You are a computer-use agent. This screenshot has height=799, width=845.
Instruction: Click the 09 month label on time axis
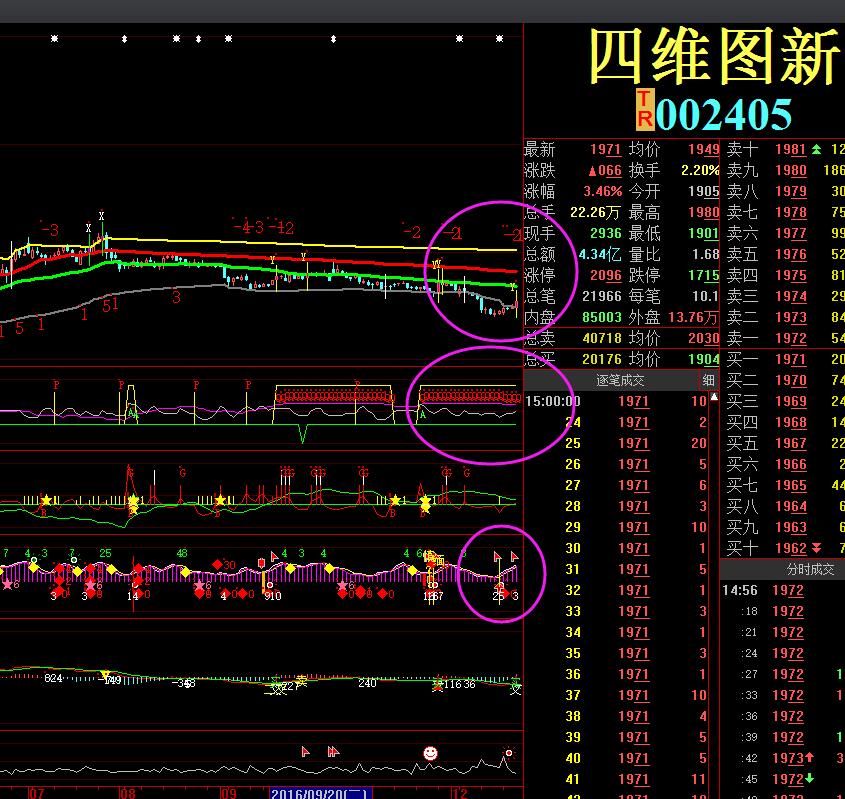[228, 793]
